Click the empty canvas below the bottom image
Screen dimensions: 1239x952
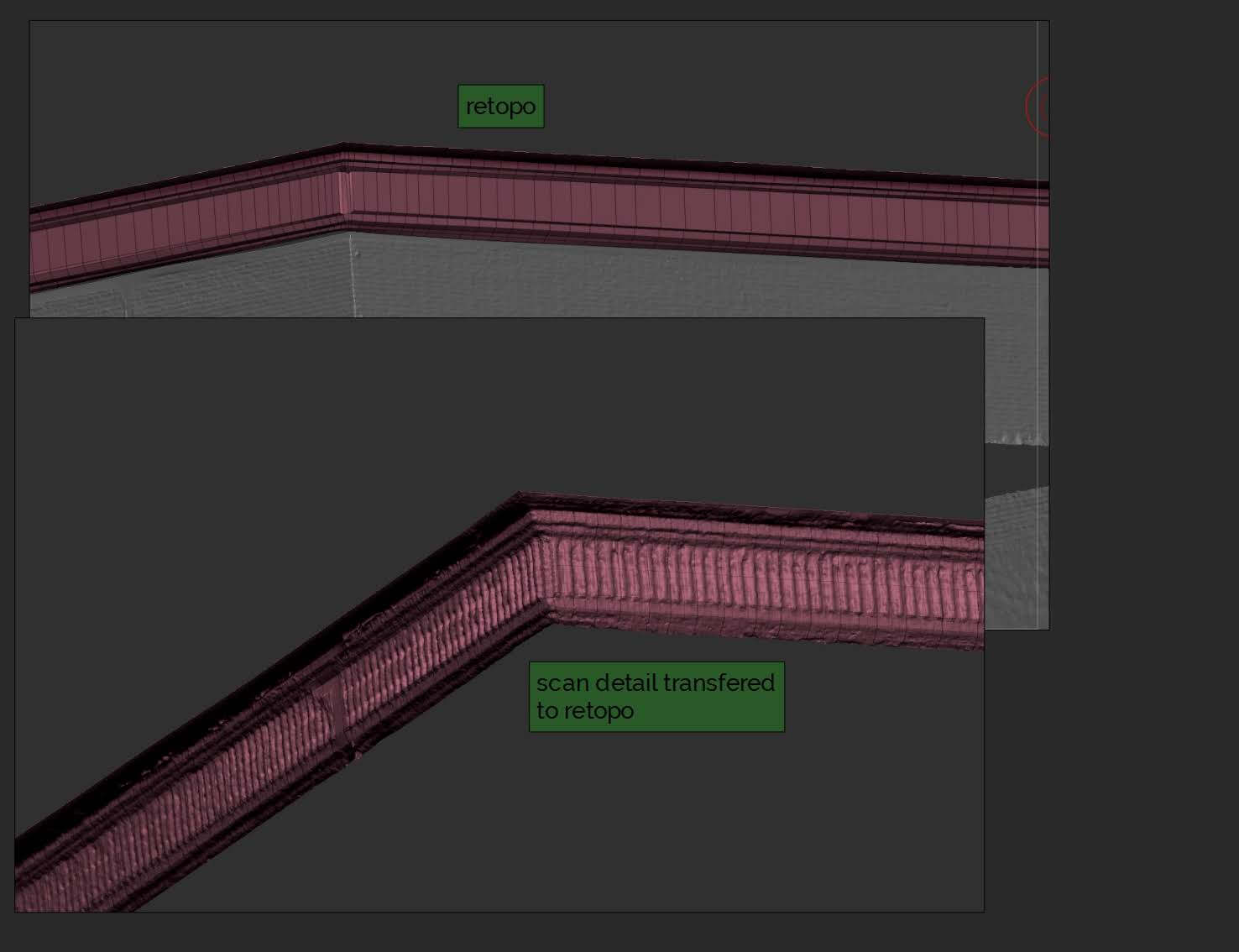click(504, 932)
